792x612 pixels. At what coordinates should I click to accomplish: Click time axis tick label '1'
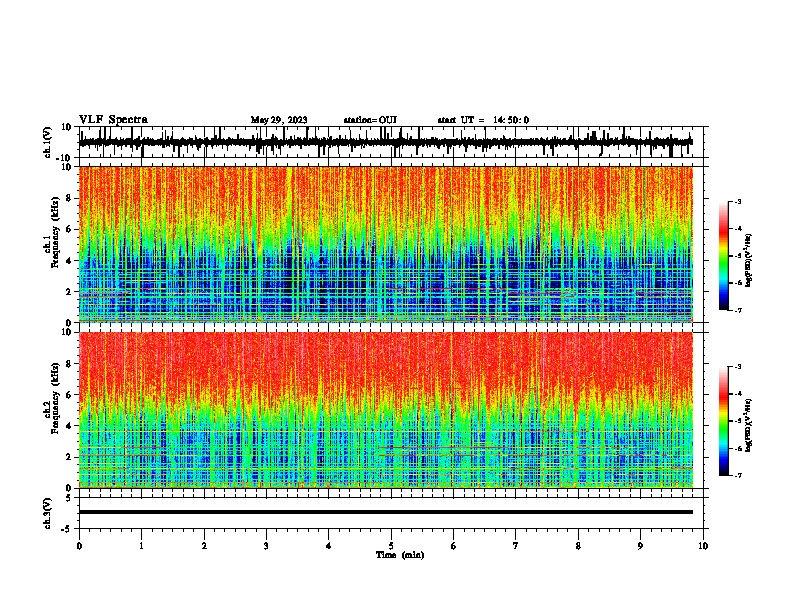click(141, 546)
